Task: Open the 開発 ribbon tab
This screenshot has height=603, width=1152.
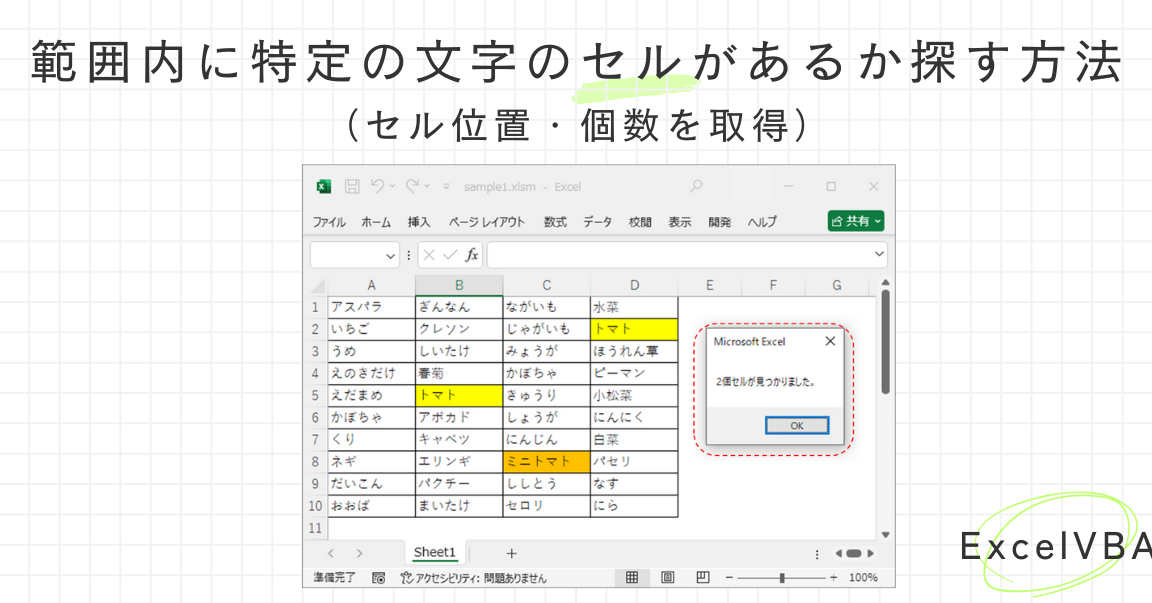Action: click(x=719, y=222)
